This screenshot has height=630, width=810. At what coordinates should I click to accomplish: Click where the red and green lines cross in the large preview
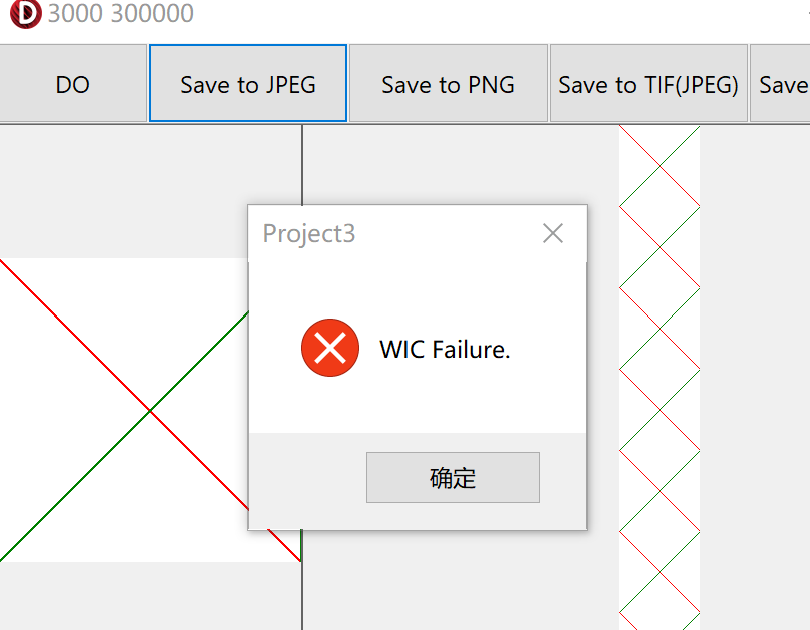[150, 411]
